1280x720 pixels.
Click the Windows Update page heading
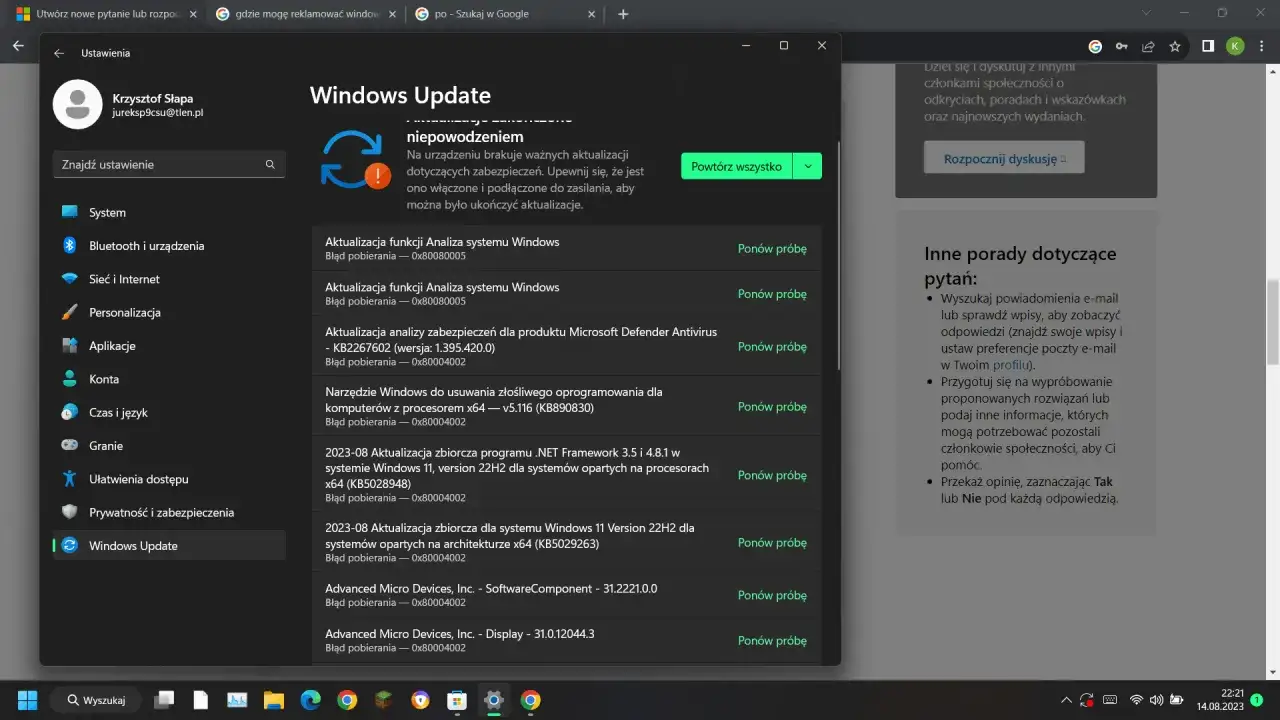pos(400,96)
